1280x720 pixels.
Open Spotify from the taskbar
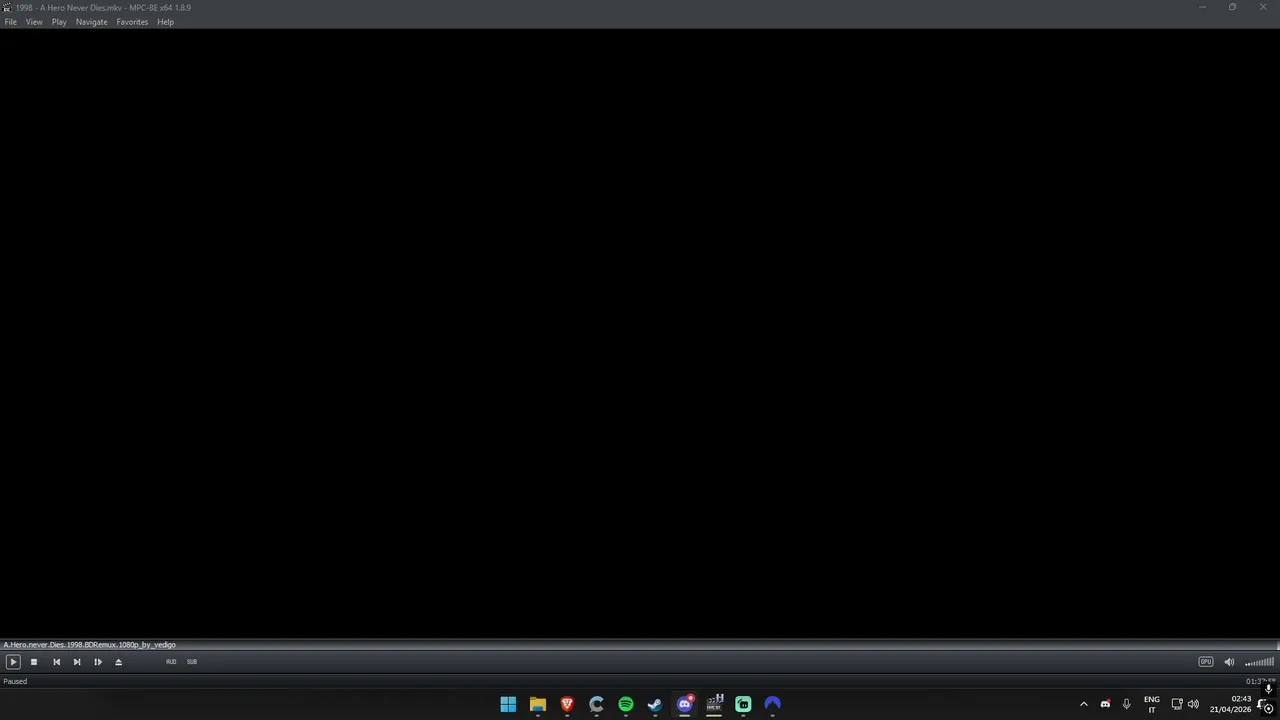click(626, 704)
